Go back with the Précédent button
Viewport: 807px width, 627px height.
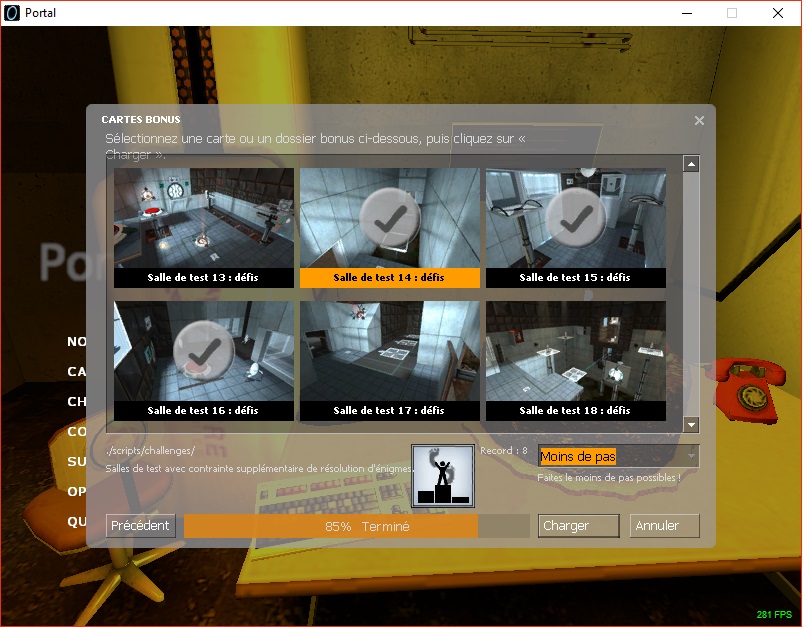141,526
